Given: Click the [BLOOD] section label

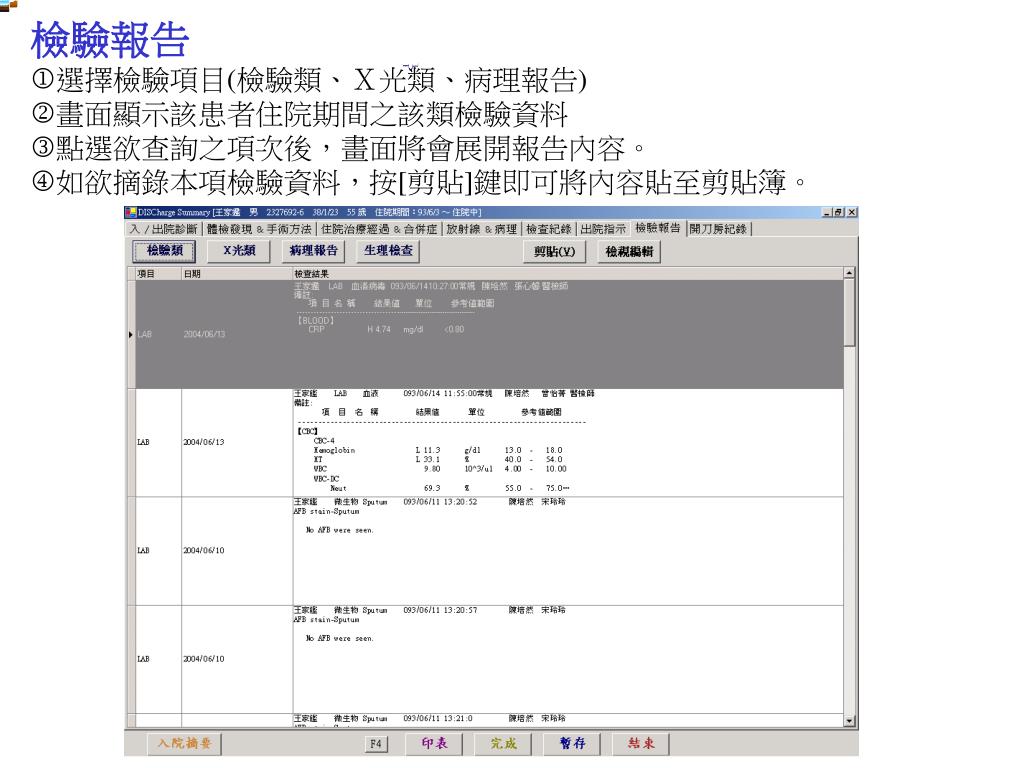Looking at the screenshot, I should [x=315, y=321].
